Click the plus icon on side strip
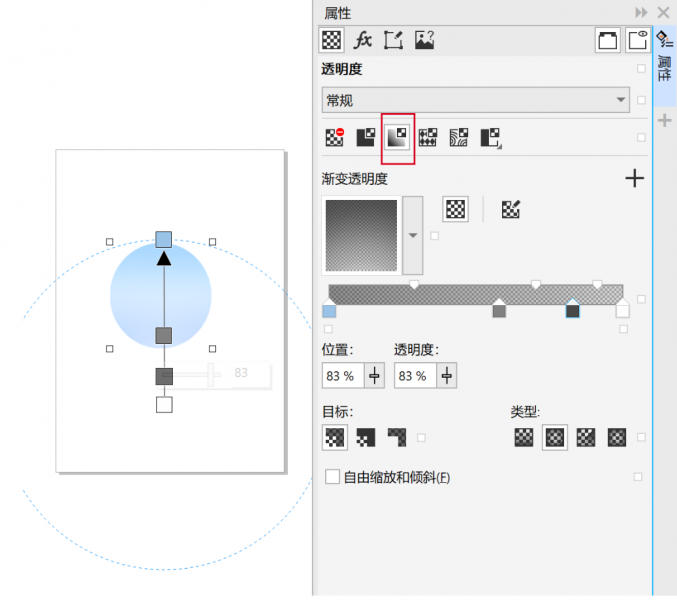Screen dimensions: 677x600 [x=664, y=120]
